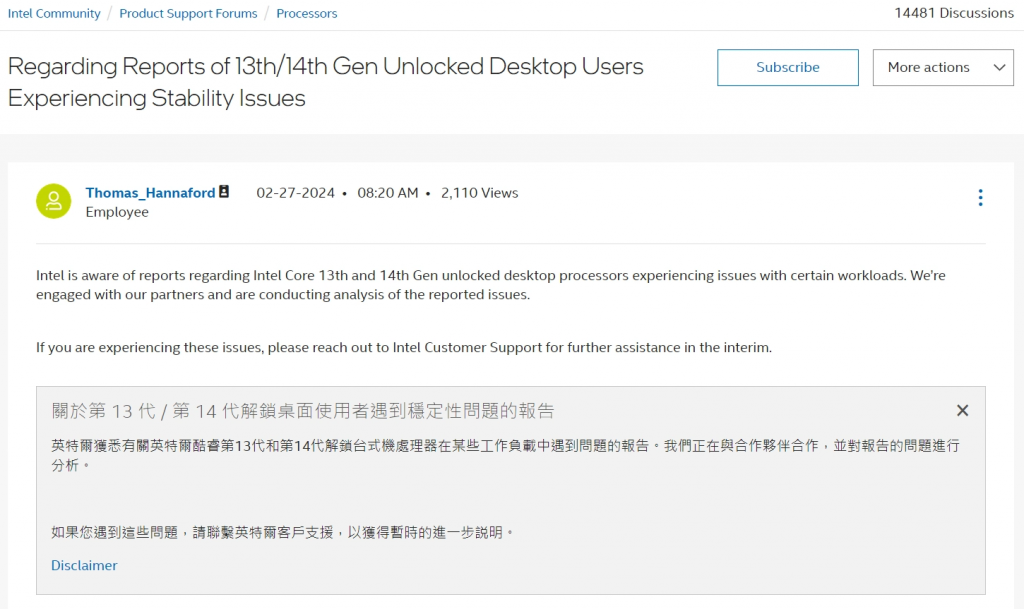The image size is (1024, 609).
Task: Open the post options three-dot menu
Action: [980, 198]
